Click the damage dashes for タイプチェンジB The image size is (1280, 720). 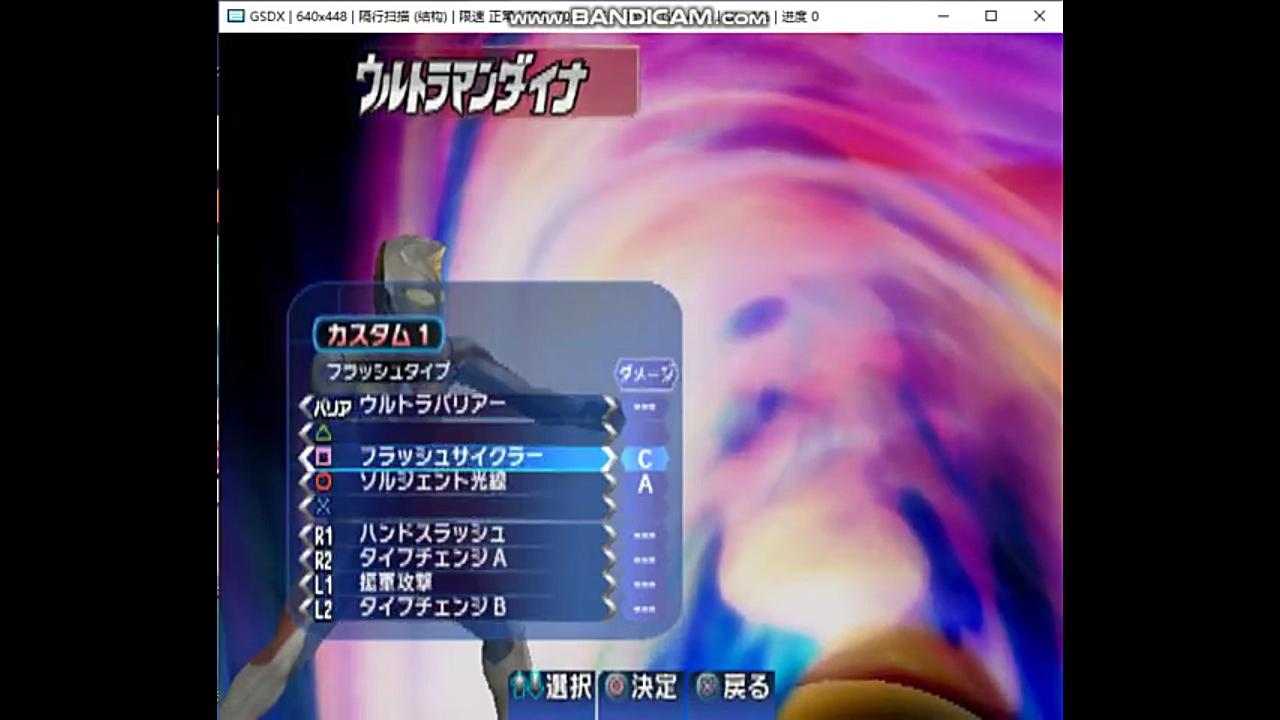coord(645,609)
